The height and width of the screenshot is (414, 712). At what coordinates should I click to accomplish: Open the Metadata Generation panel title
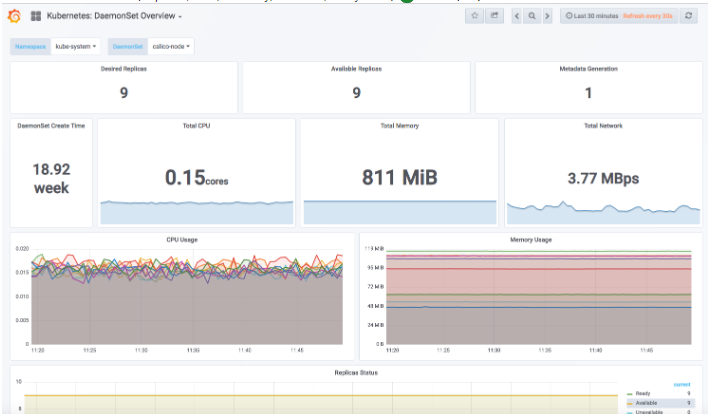588,69
